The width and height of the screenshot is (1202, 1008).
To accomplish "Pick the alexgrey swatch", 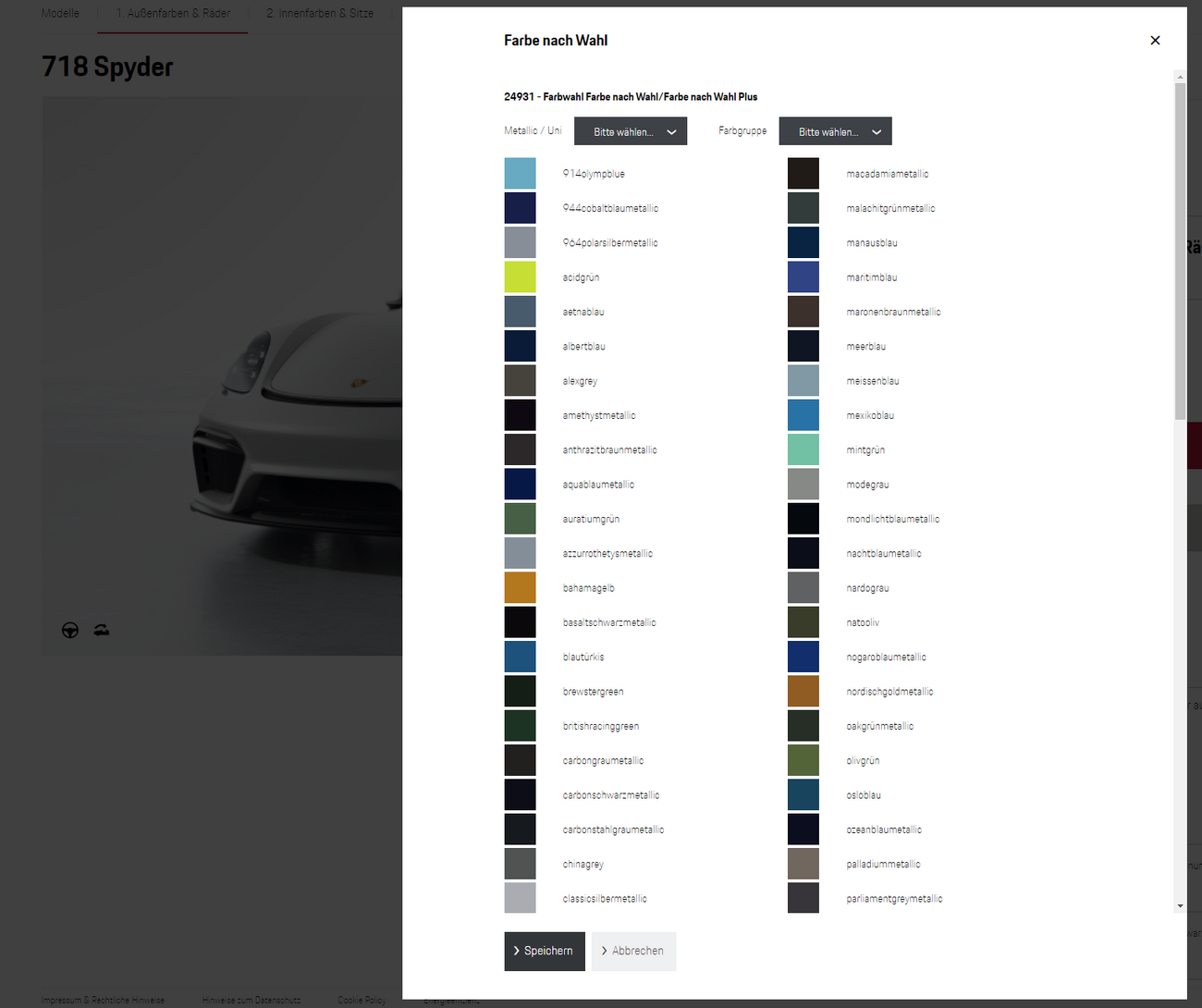I will (520, 380).
